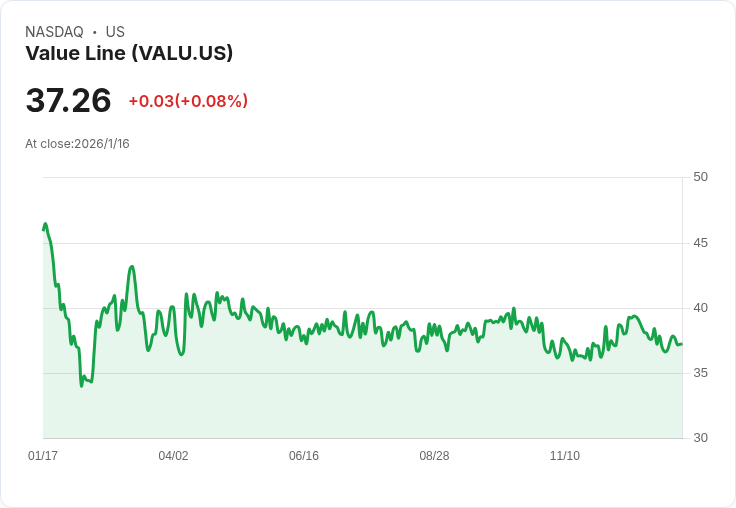736x508 pixels.
Task: Click the 08/28 date axis label
Action: coord(434,455)
